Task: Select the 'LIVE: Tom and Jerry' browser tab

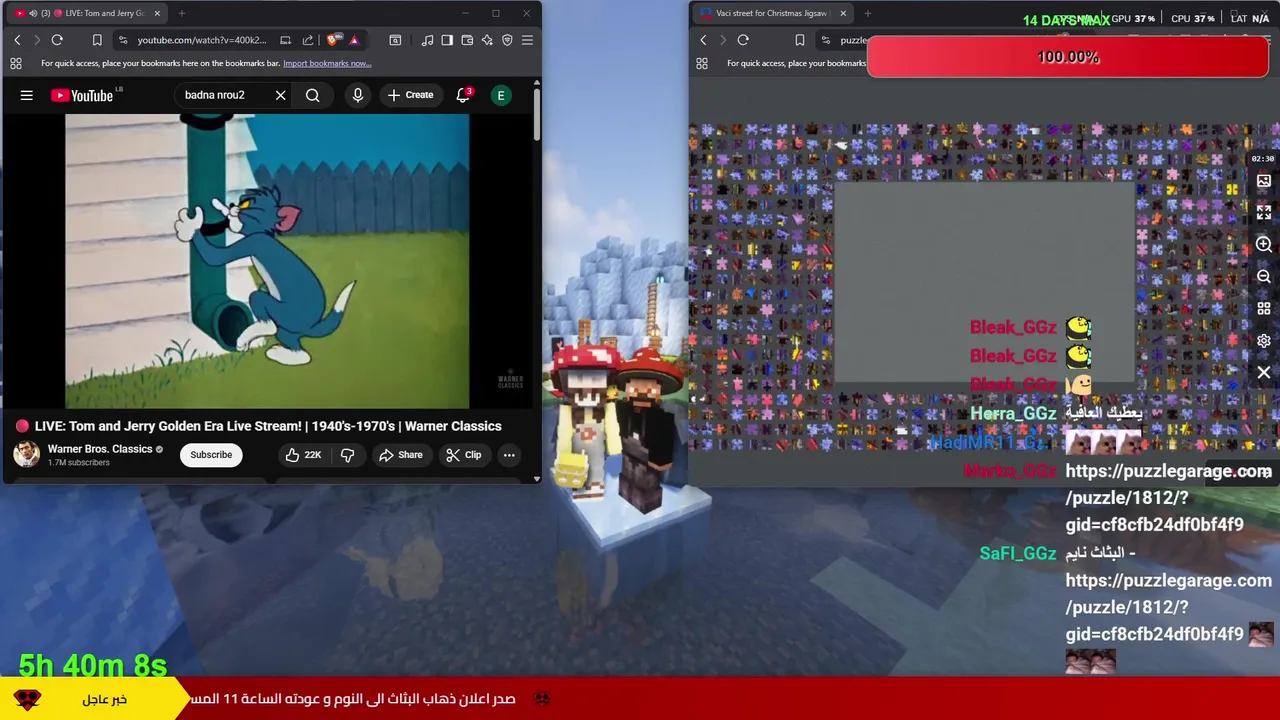Action: tap(85, 13)
